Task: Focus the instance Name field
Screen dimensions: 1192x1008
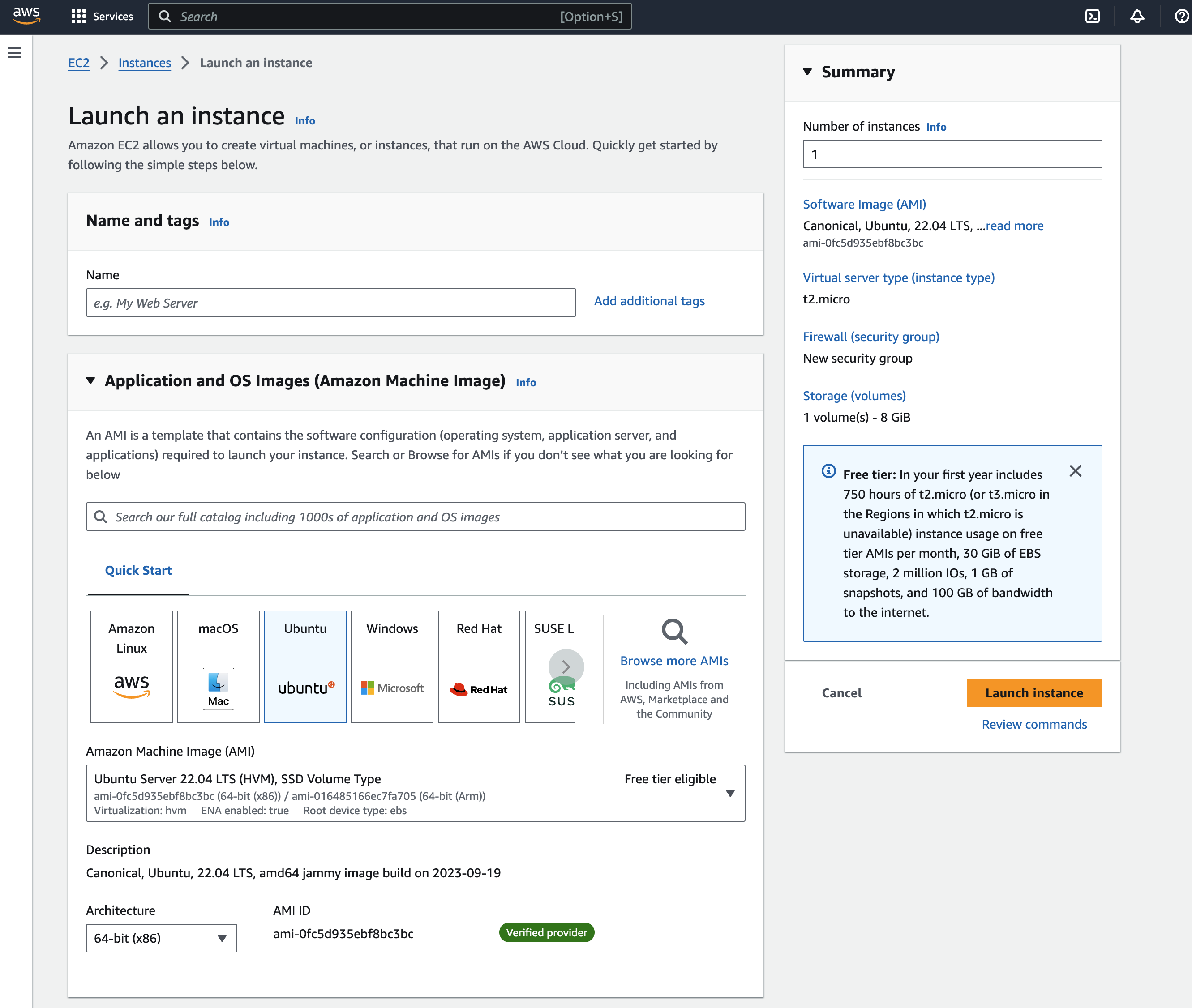Action: coord(331,303)
